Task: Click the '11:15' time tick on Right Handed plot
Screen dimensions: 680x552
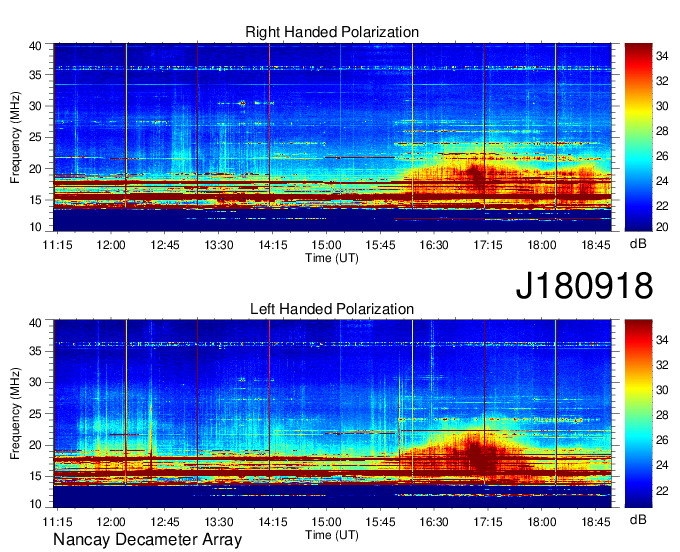Action: click(x=57, y=245)
